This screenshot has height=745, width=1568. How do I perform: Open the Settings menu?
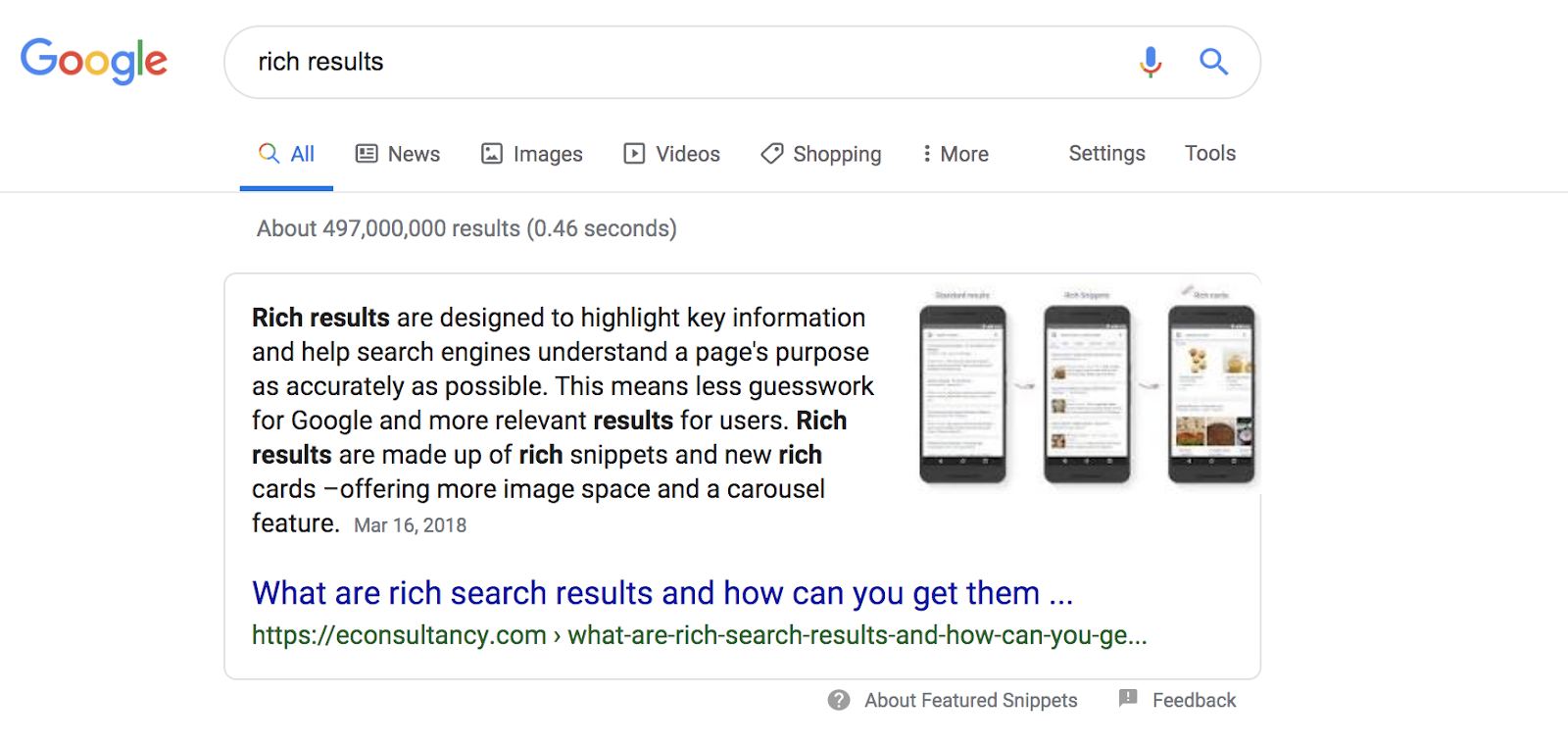[1106, 153]
